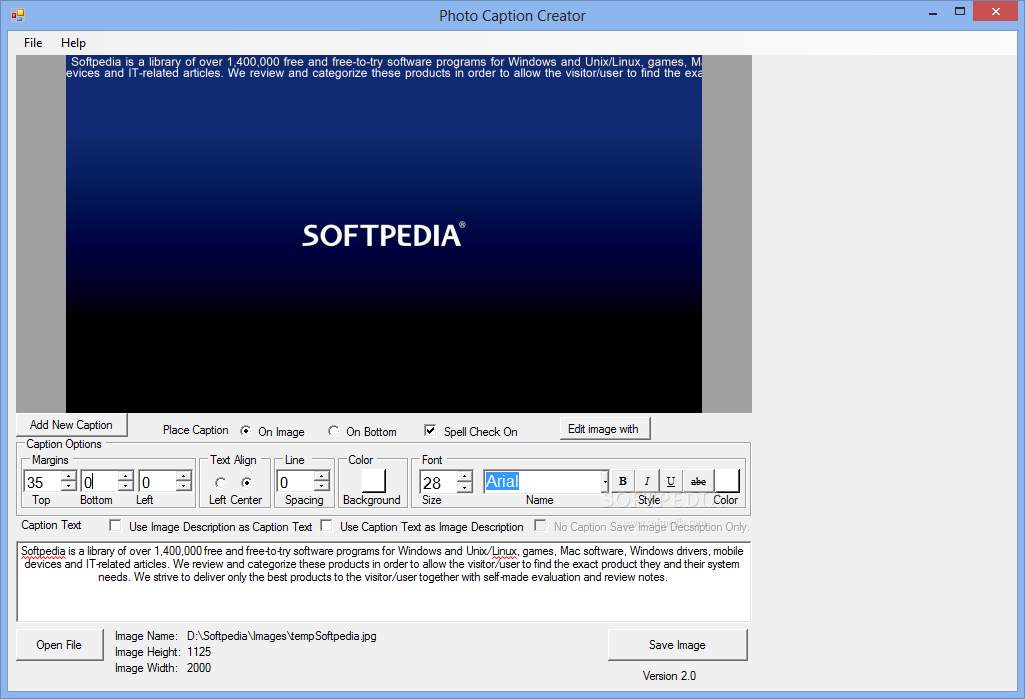Viewport: 1025px width, 699px height.
Task: Select On Image caption placement
Action: click(x=245, y=430)
